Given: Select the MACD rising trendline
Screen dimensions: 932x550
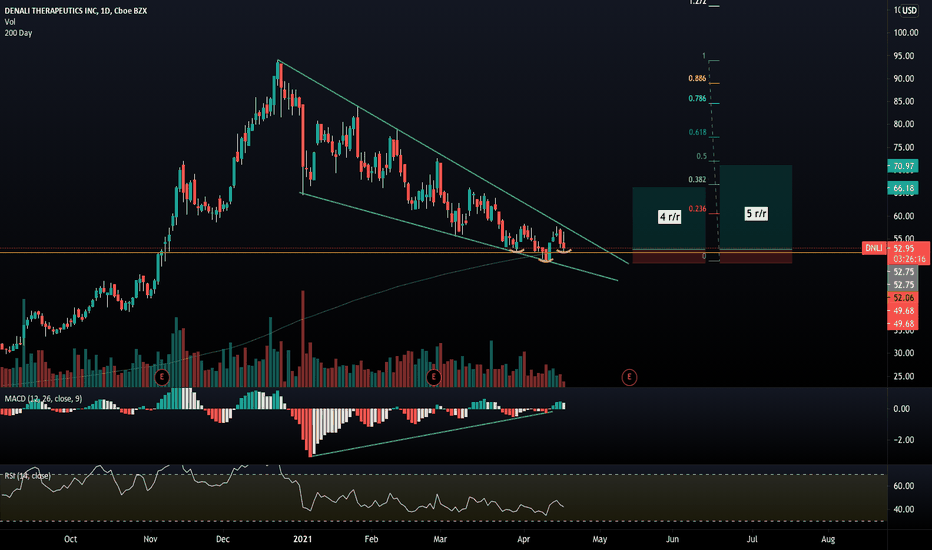Looking at the screenshot, I should coord(431,433).
